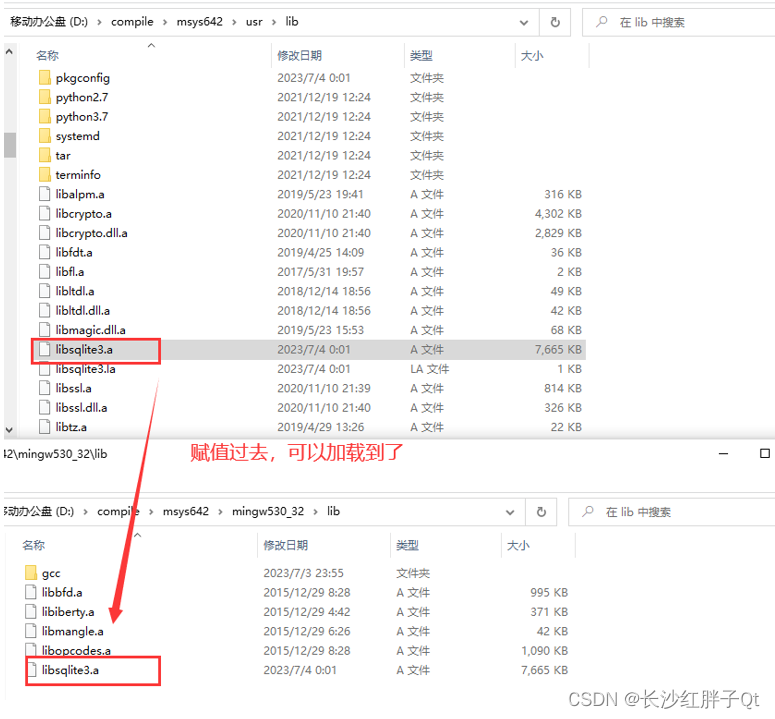This screenshot has height=719, width=775.
Task: Expand chevron after msys642 in upper path
Action: pyautogui.click(x=234, y=22)
